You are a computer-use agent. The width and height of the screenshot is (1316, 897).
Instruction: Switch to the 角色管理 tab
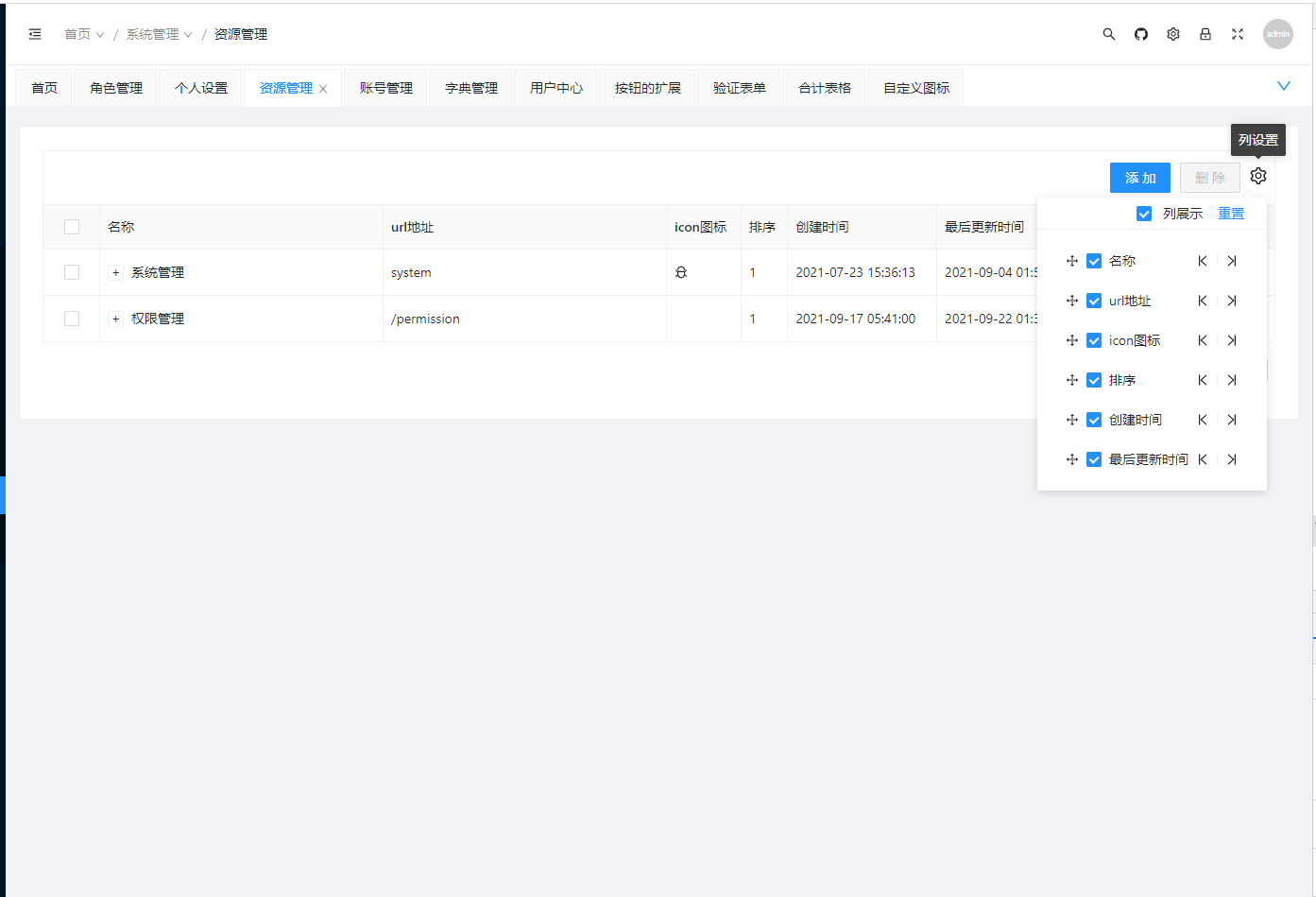pos(114,87)
